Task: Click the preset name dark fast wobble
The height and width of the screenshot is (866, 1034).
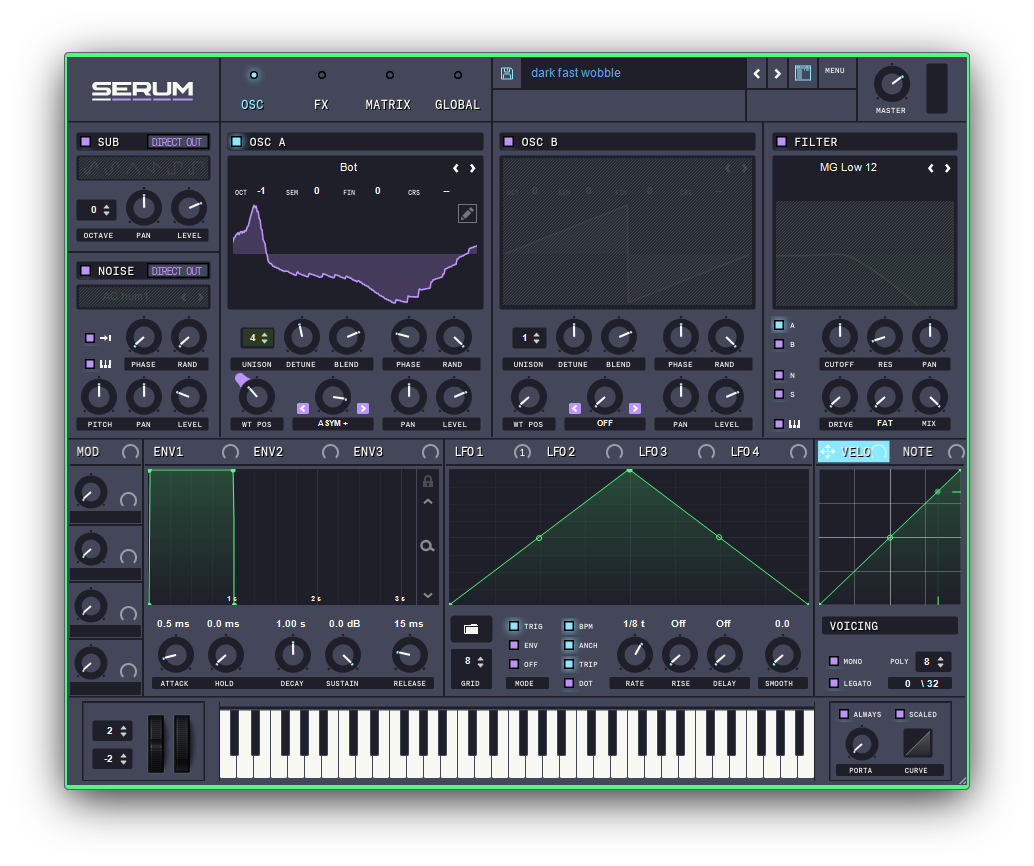Action: point(576,73)
